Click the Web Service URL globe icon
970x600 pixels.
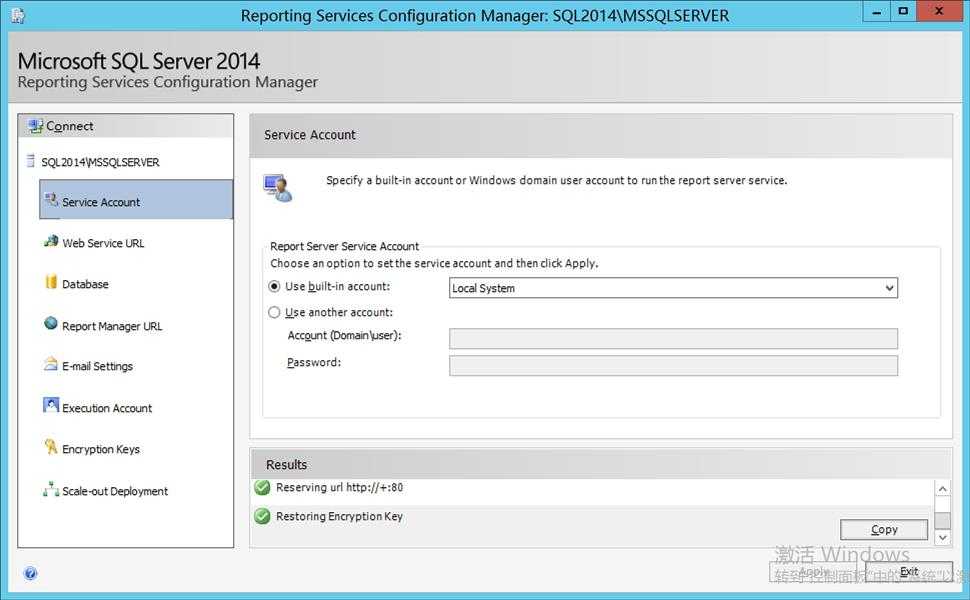(x=51, y=241)
